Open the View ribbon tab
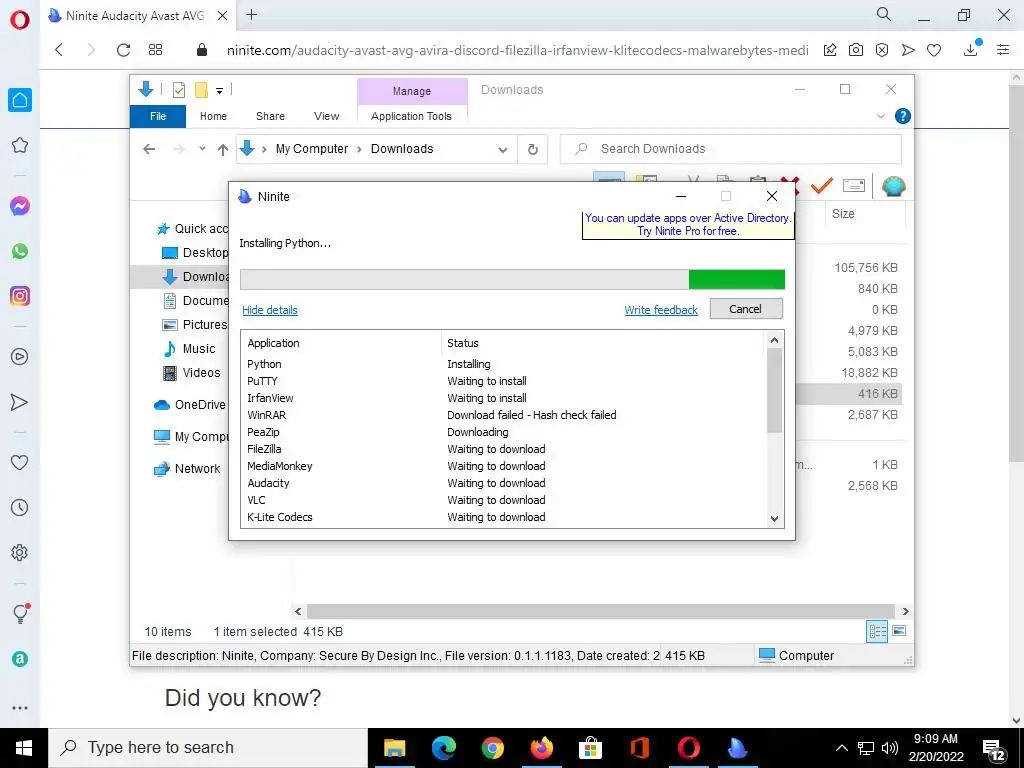 pyautogui.click(x=327, y=116)
